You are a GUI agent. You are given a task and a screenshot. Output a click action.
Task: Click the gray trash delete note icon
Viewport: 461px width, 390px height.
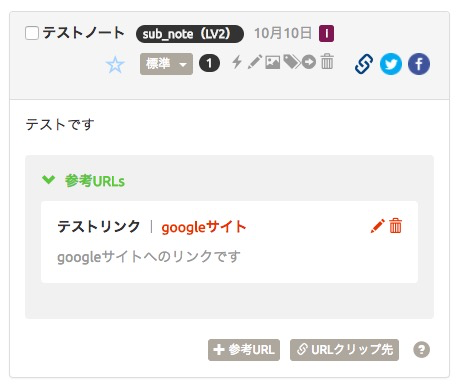[x=327, y=61]
